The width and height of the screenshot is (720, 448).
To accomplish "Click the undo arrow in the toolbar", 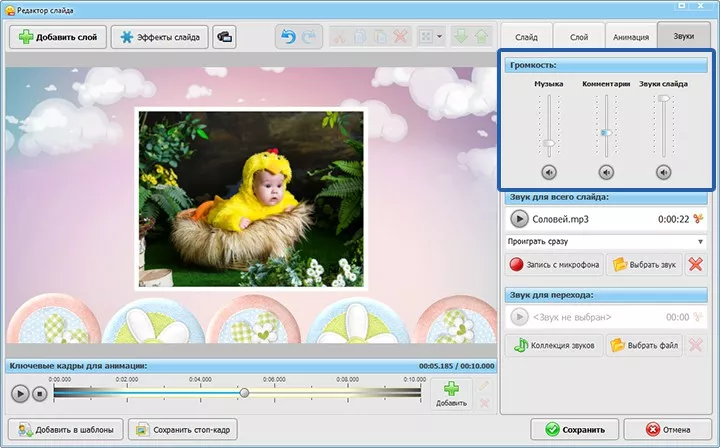I will [x=289, y=37].
